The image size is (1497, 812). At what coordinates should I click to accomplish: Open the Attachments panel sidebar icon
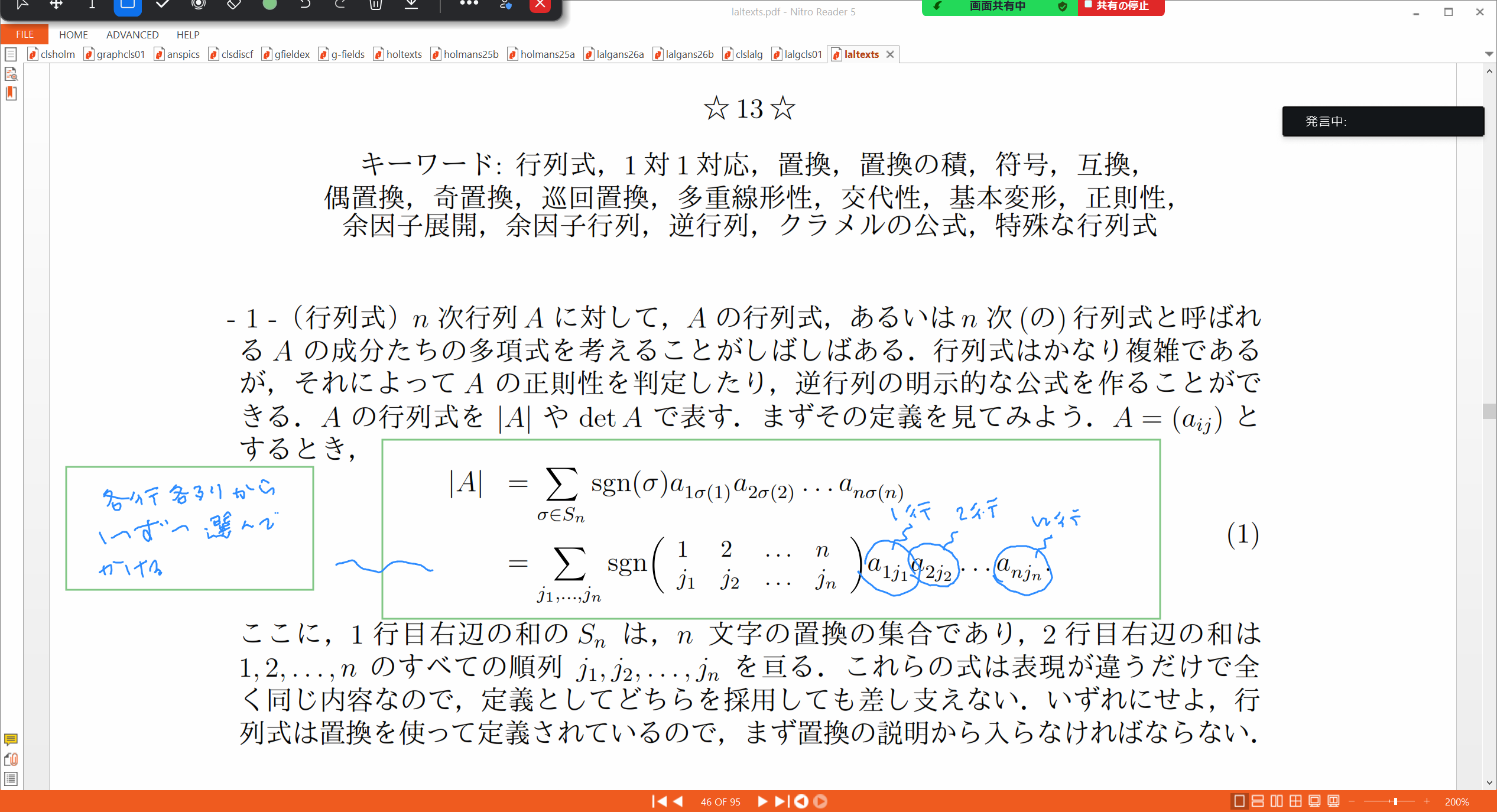11,759
